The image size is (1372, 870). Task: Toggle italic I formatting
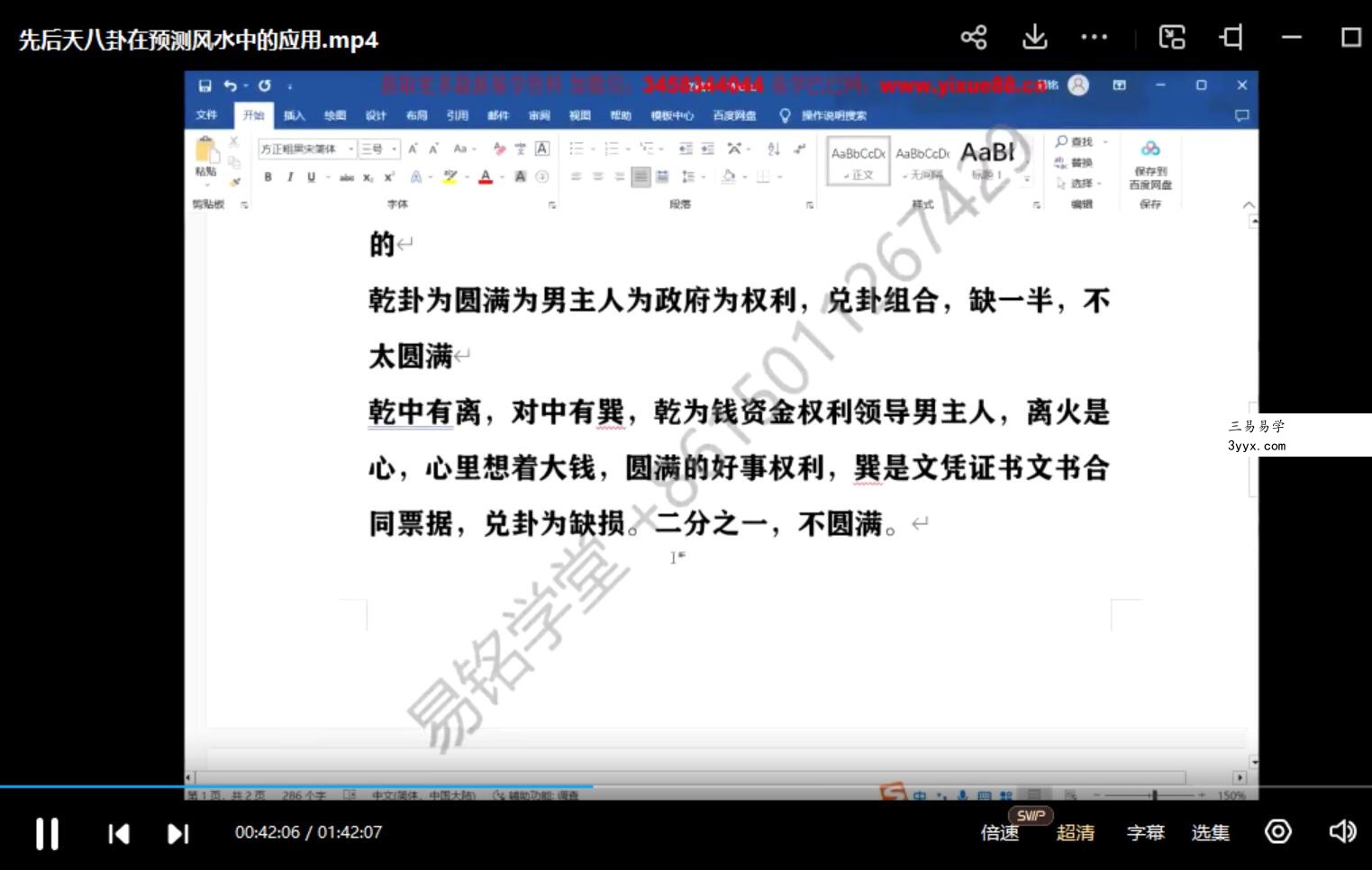pyautogui.click(x=289, y=177)
